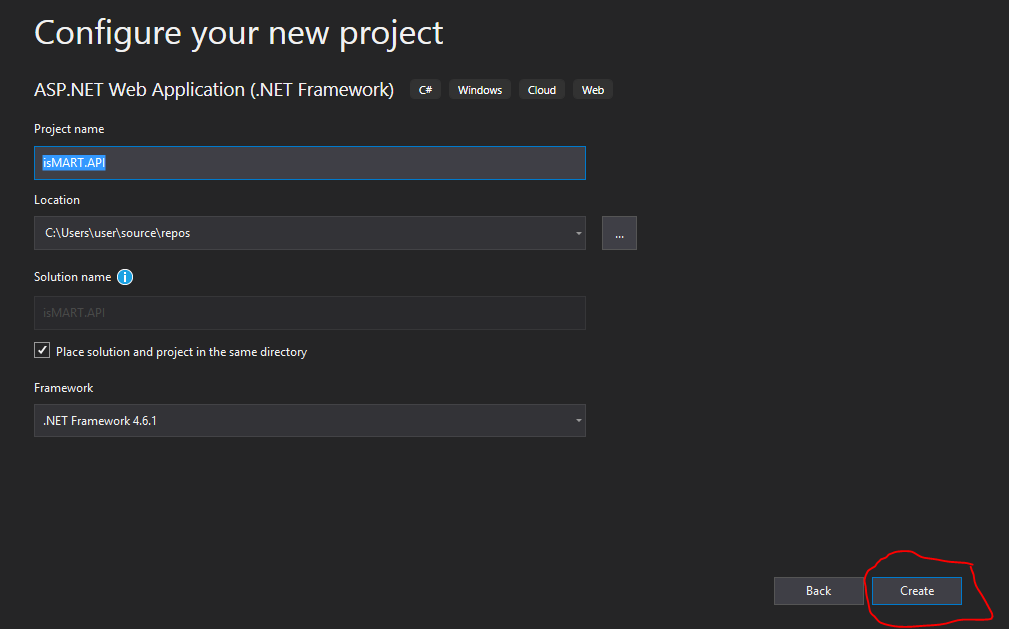Click the disabled Solution name field
1009x629 pixels.
point(310,313)
